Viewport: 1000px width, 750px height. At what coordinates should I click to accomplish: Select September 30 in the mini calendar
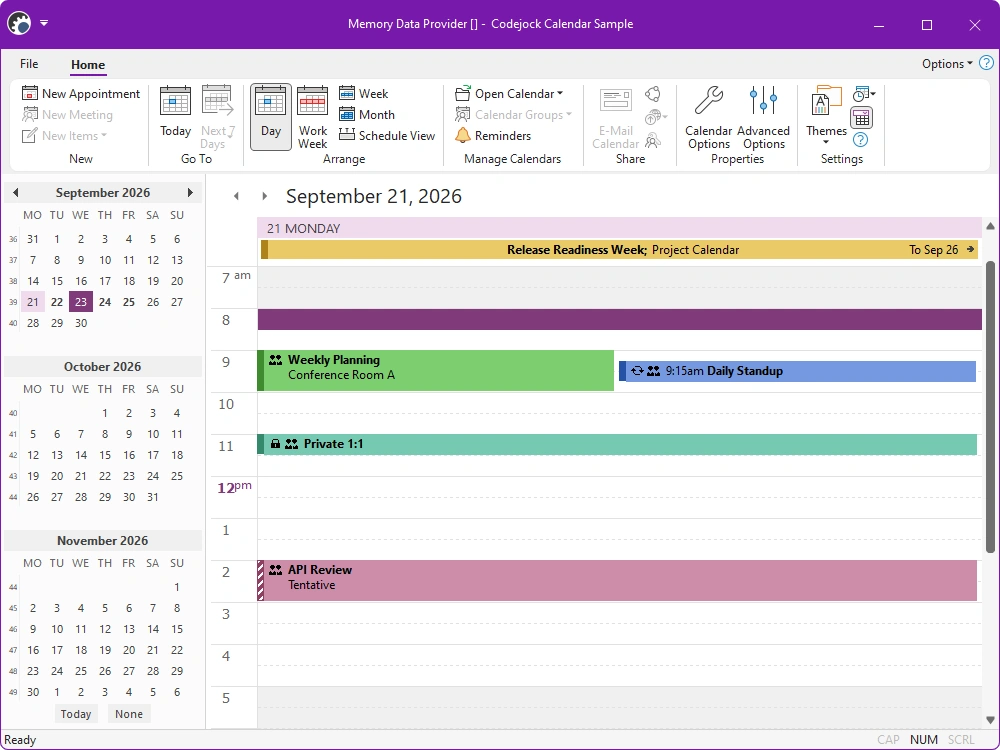pyautogui.click(x=81, y=323)
